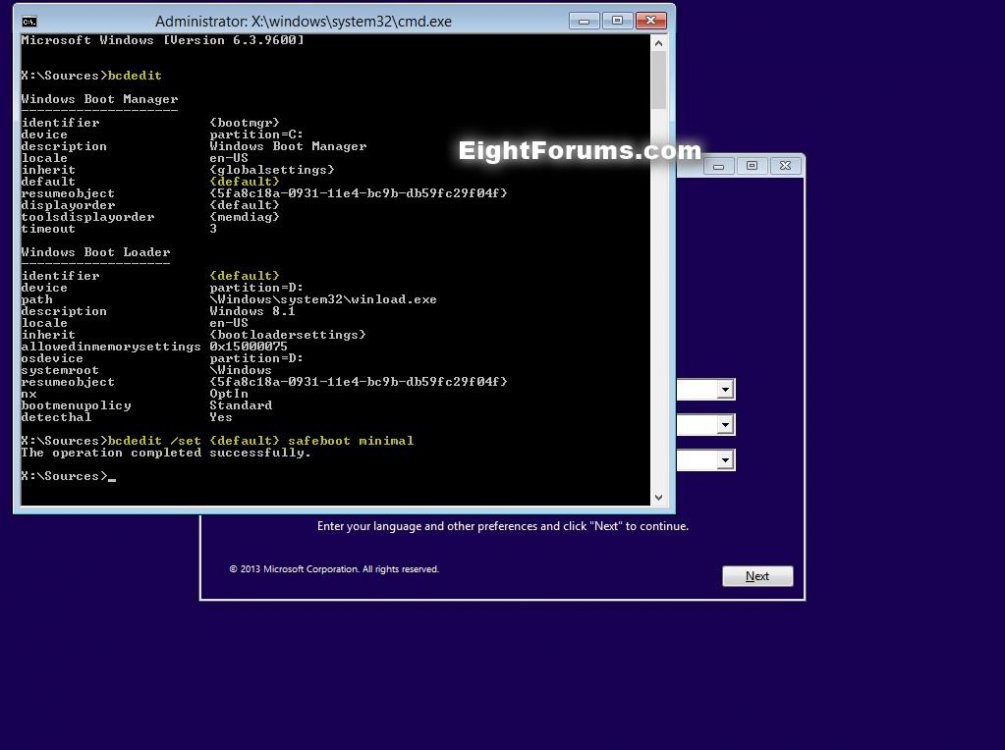Screen dimensions: 1005x750
Task: Click the cmd scrollbar up arrow
Action: coord(658,43)
